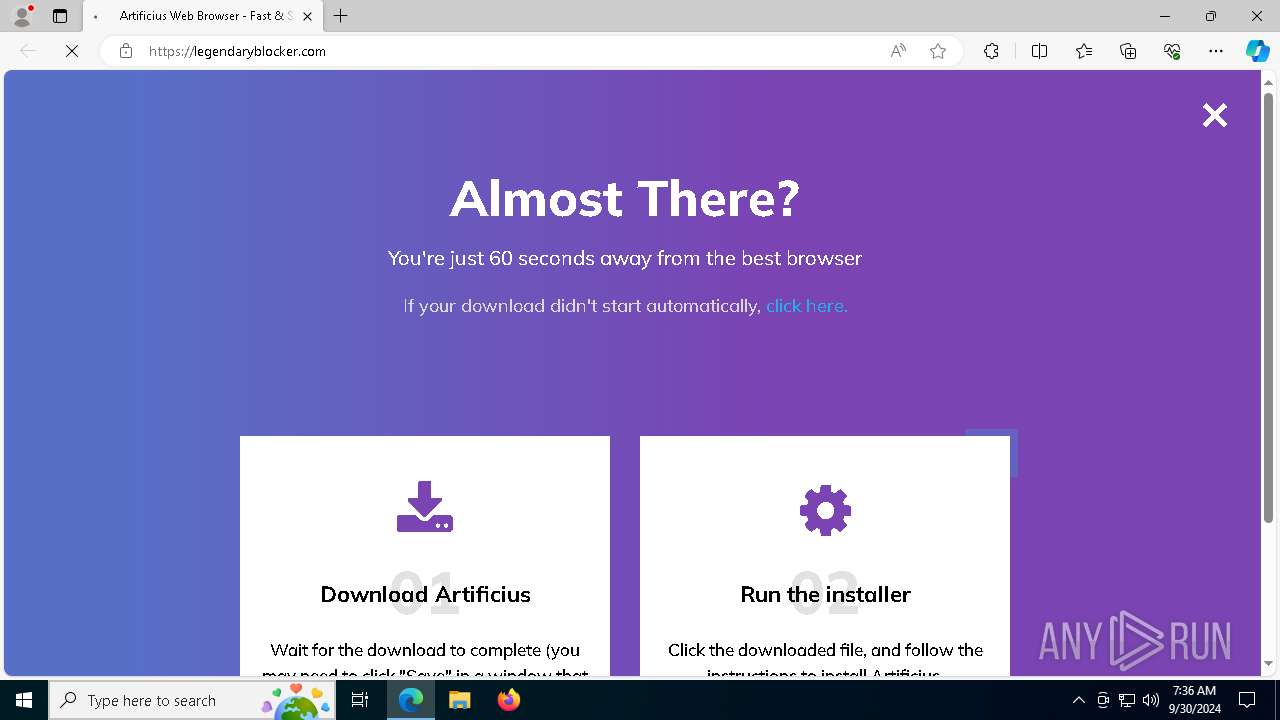The height and width of the screenshot is (720, 1280).
Task: Close the Almost There overlay with X
Action: (x=1214, y=116)
